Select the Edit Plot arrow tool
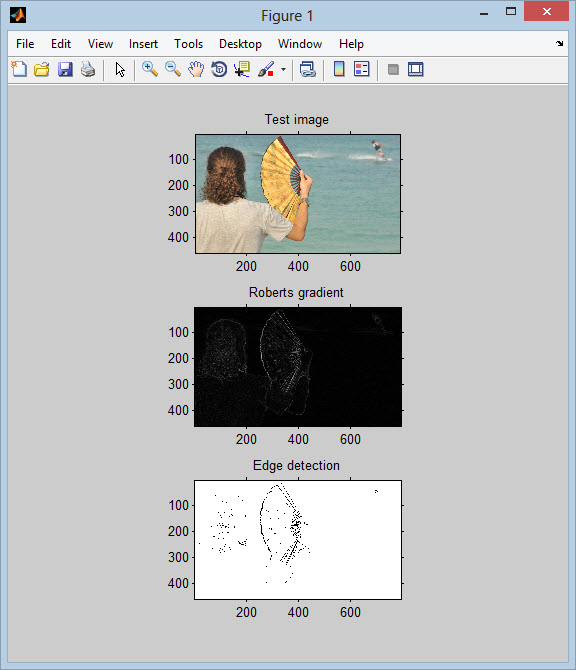 [x=120, y=69]
